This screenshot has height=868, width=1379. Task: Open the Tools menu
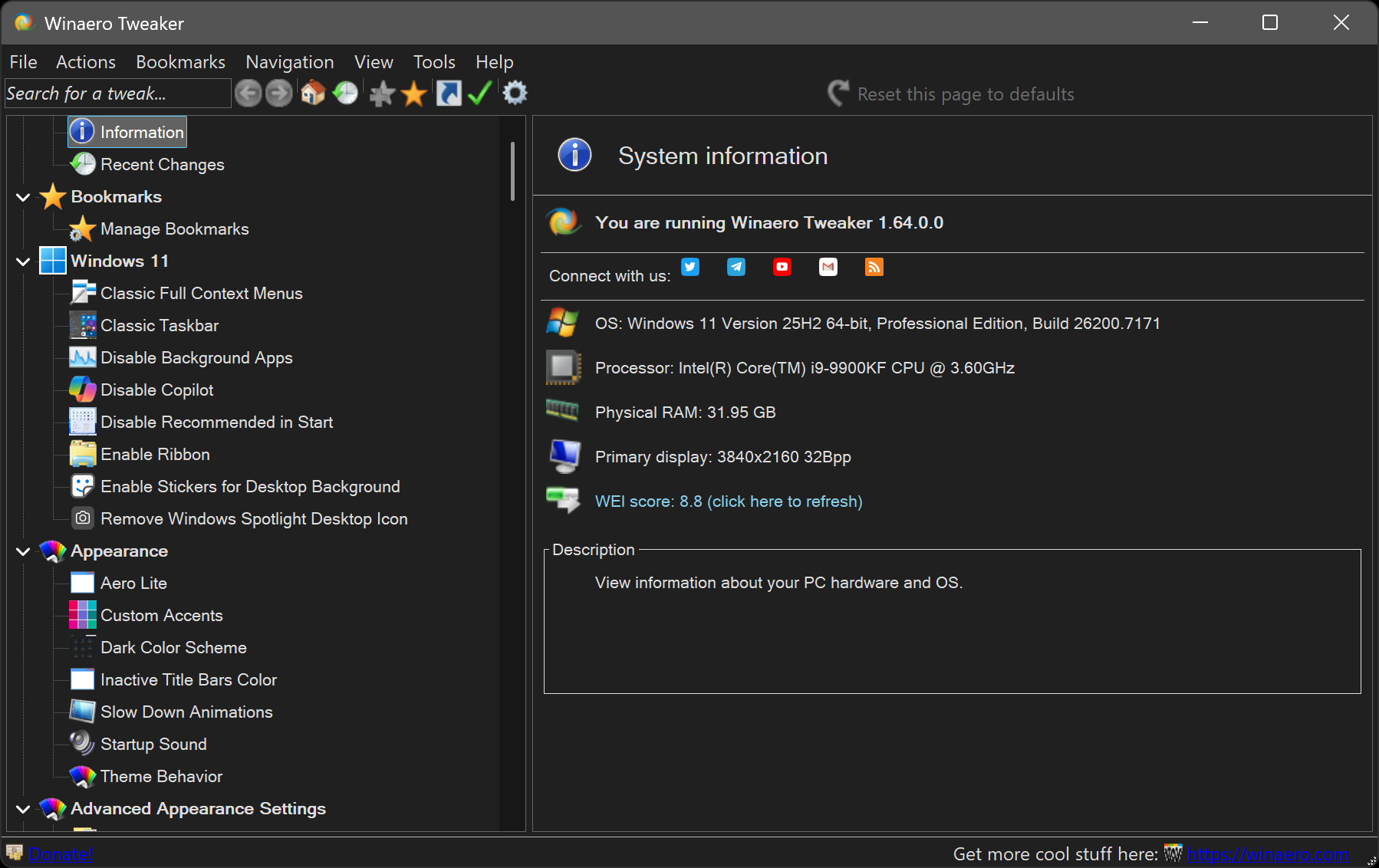click(434, 62)
